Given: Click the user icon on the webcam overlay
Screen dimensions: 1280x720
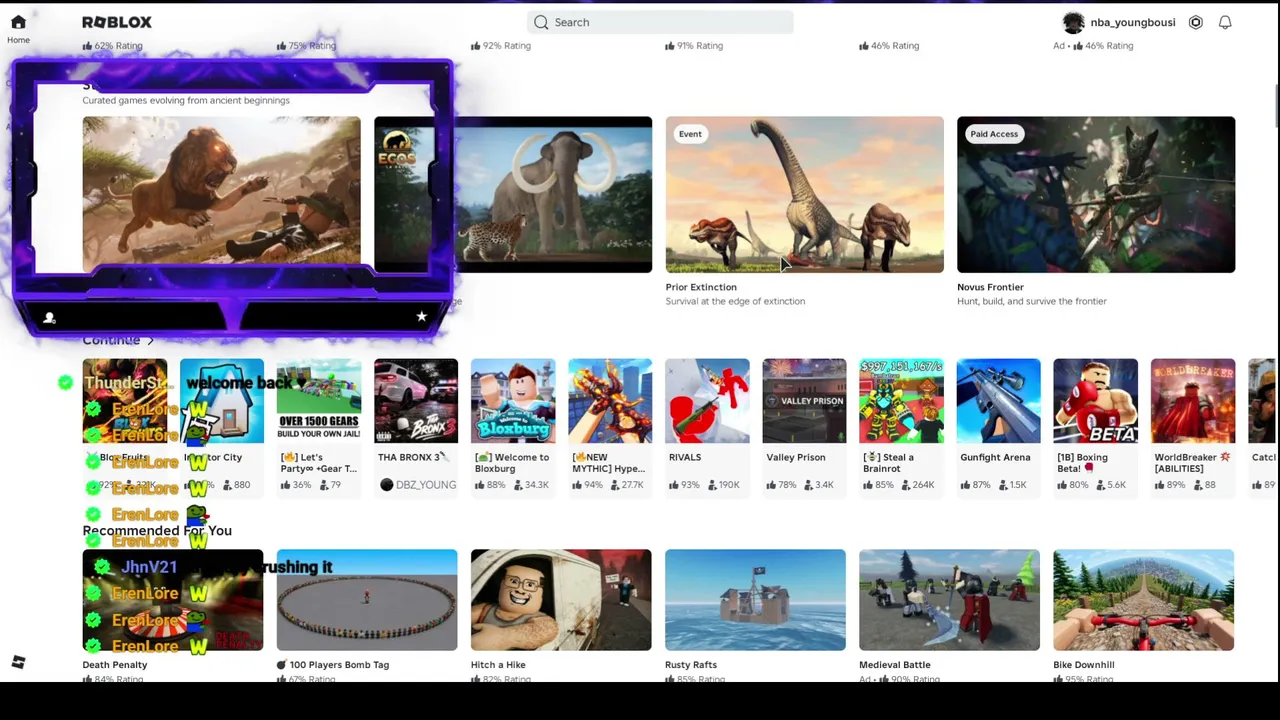Looking at the screenshot, I should (49, 318).
